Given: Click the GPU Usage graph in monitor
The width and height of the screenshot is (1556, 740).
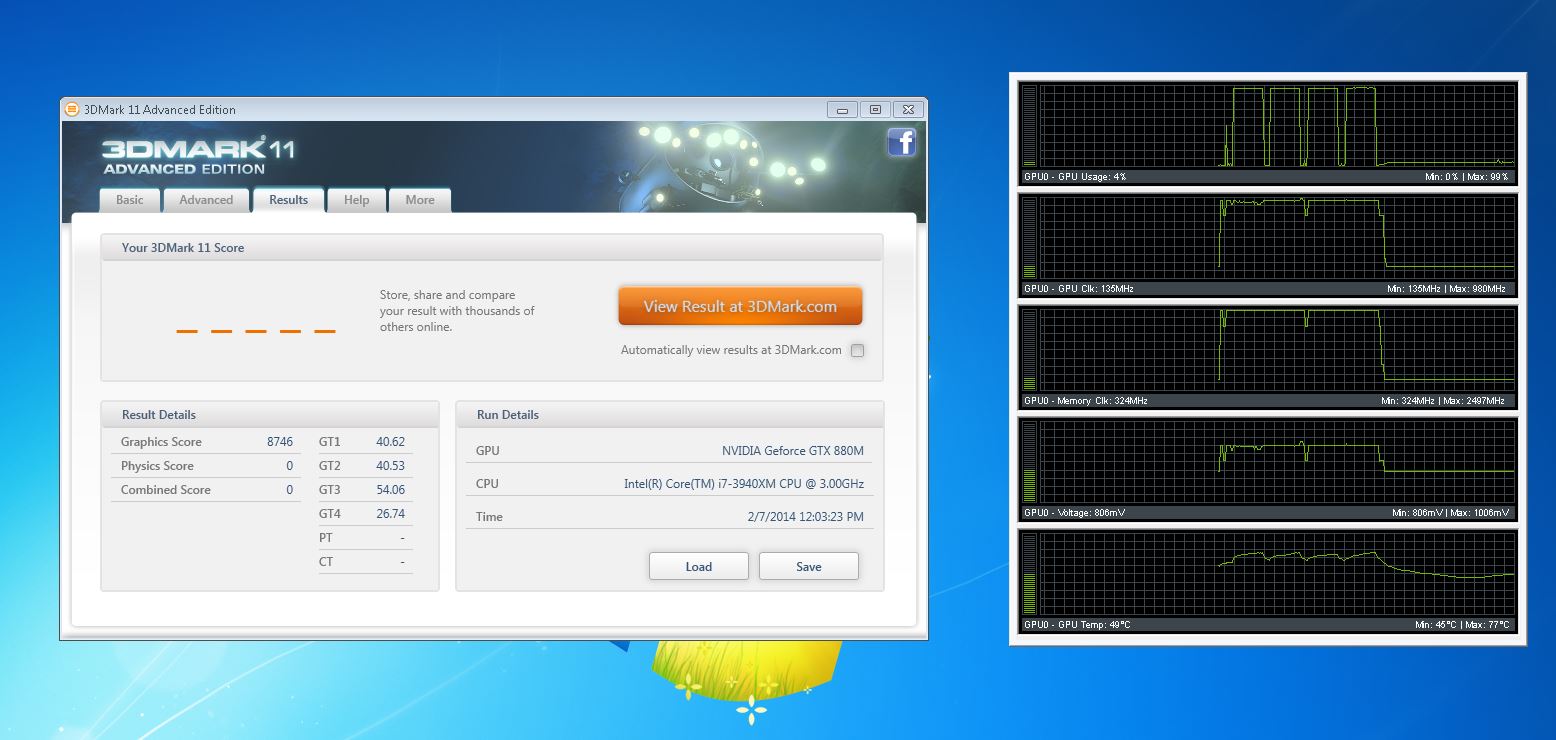Looking at the screenshot, I should click(1277, 126).
